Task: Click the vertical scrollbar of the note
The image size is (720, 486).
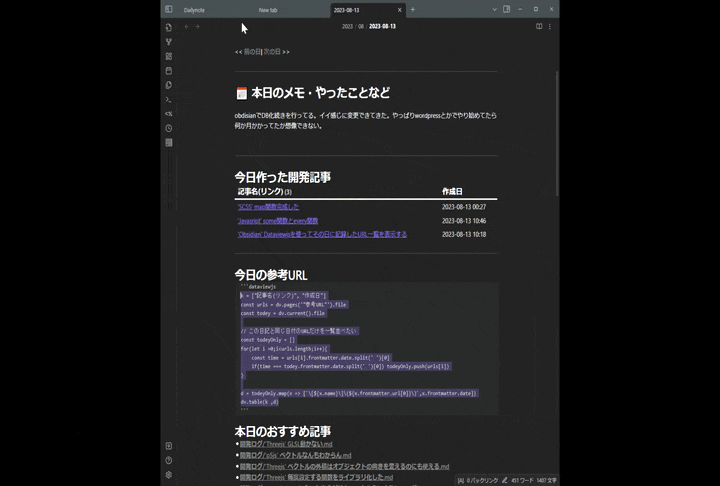Action: coord(557,133)
